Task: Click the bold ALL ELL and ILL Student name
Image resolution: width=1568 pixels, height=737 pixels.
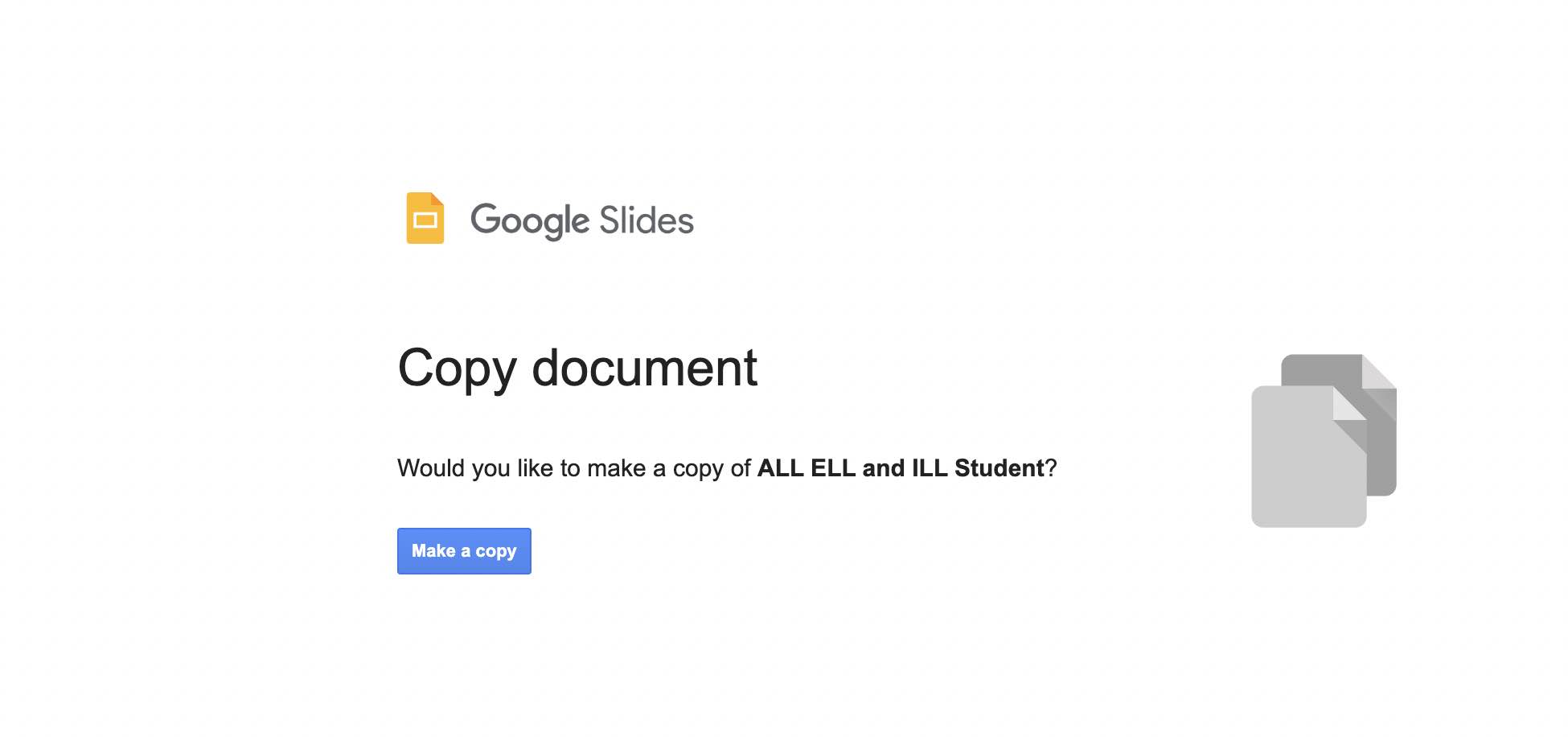Action: click(x=901, y=468)
